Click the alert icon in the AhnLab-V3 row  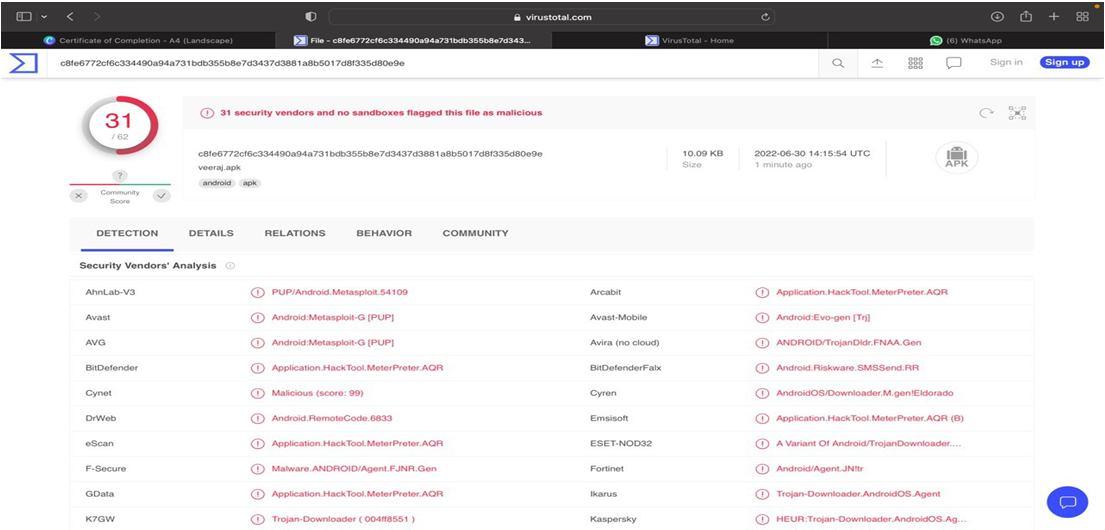257,292
